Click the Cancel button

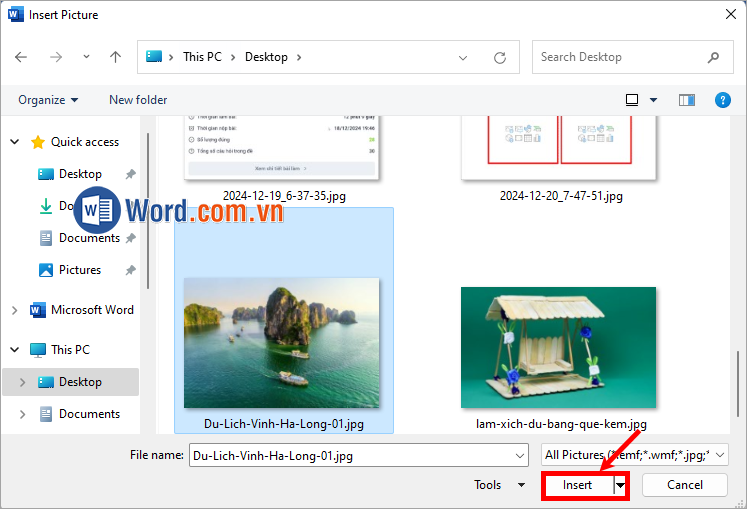685,485
